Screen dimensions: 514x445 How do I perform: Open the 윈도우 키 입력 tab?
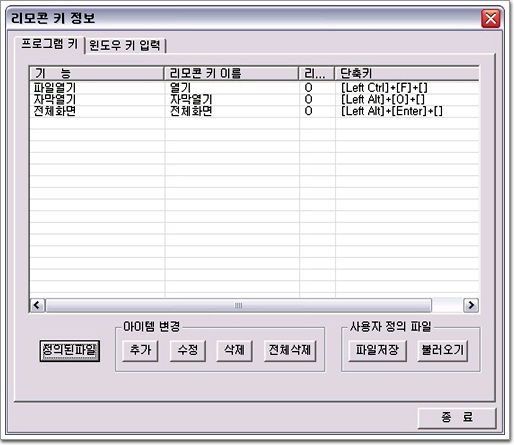125,45
